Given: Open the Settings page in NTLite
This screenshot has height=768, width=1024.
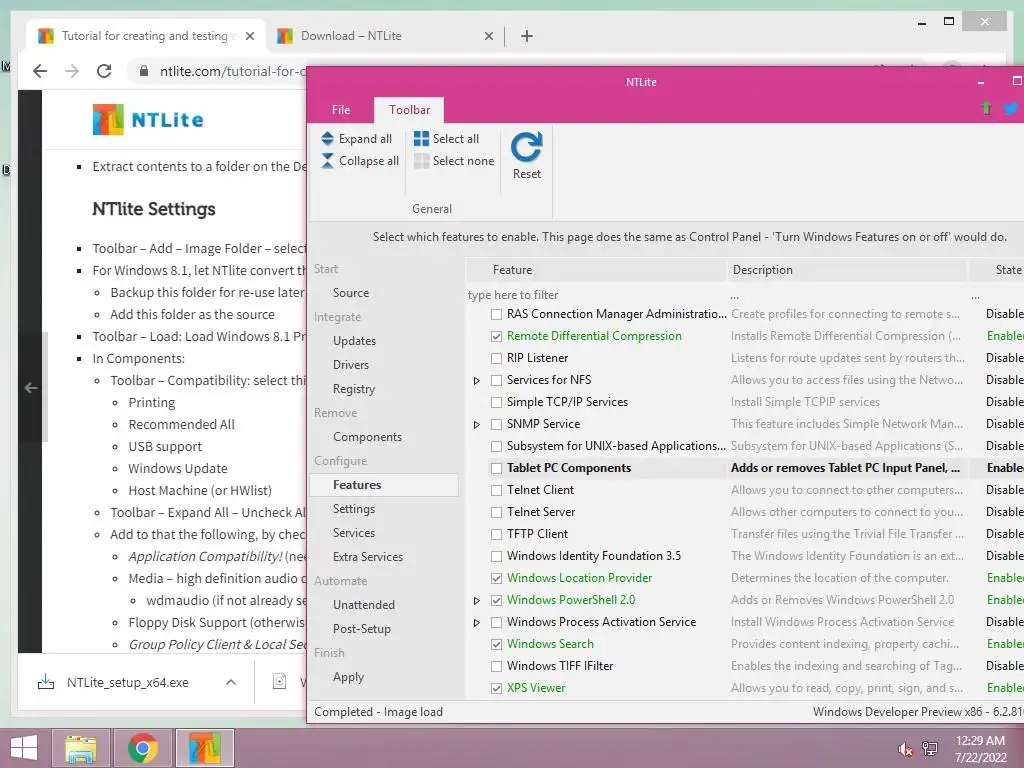Looking at the screenshot, I should point(353,509).
